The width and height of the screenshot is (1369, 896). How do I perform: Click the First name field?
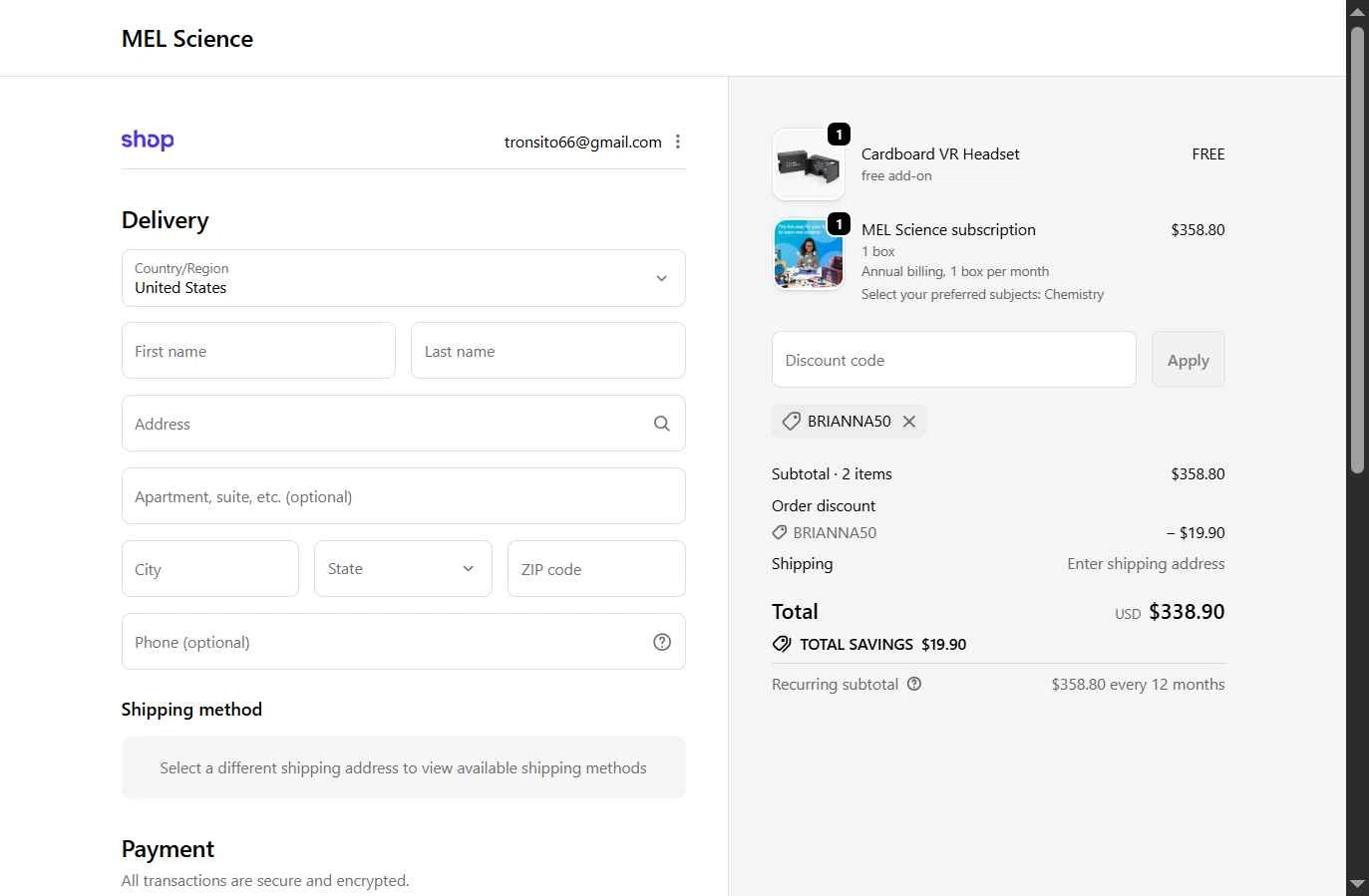coord(258,350)
